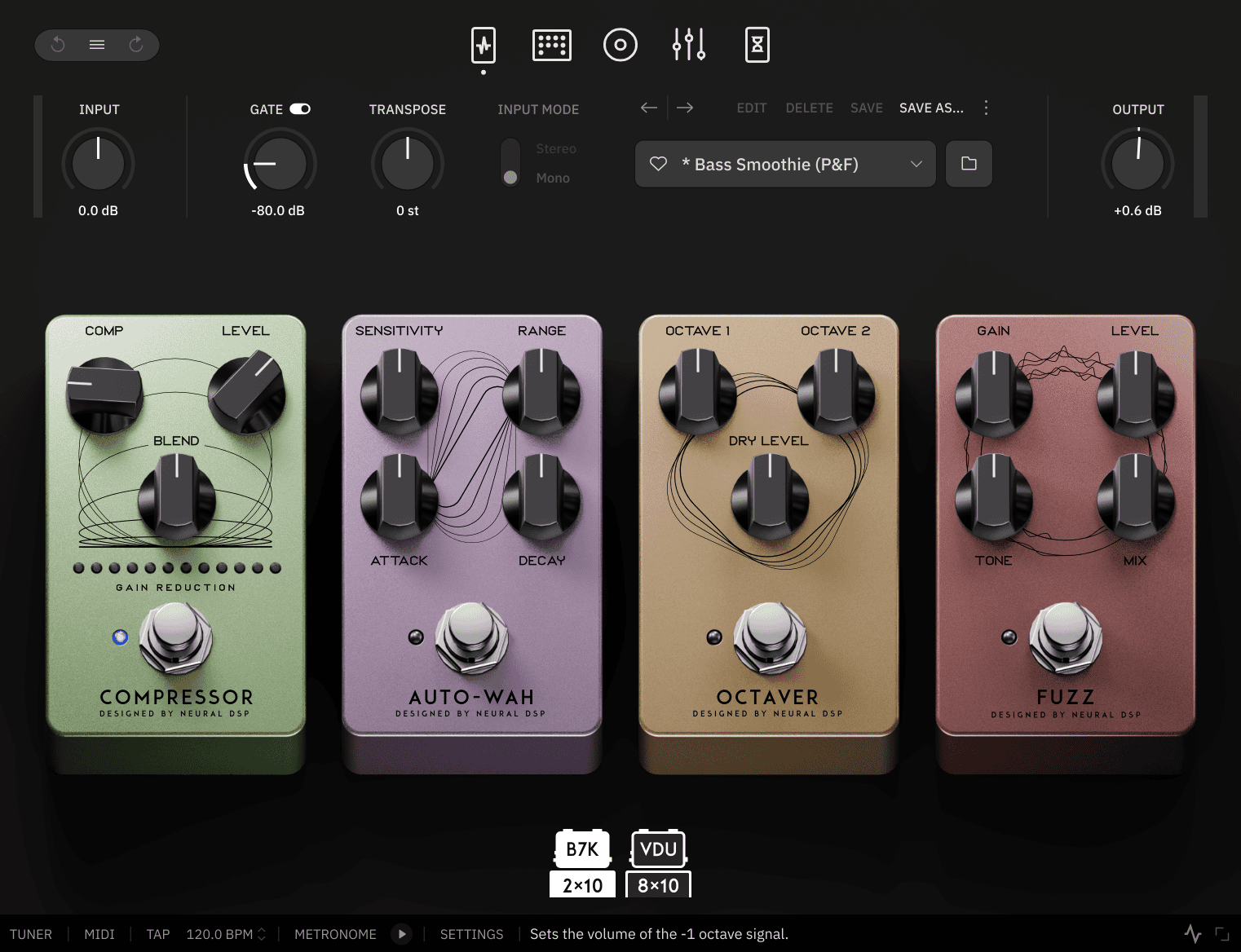Click the -80.0 dB gate value
This screenshot has height=952, width=1241.
(x=278, y=210)
